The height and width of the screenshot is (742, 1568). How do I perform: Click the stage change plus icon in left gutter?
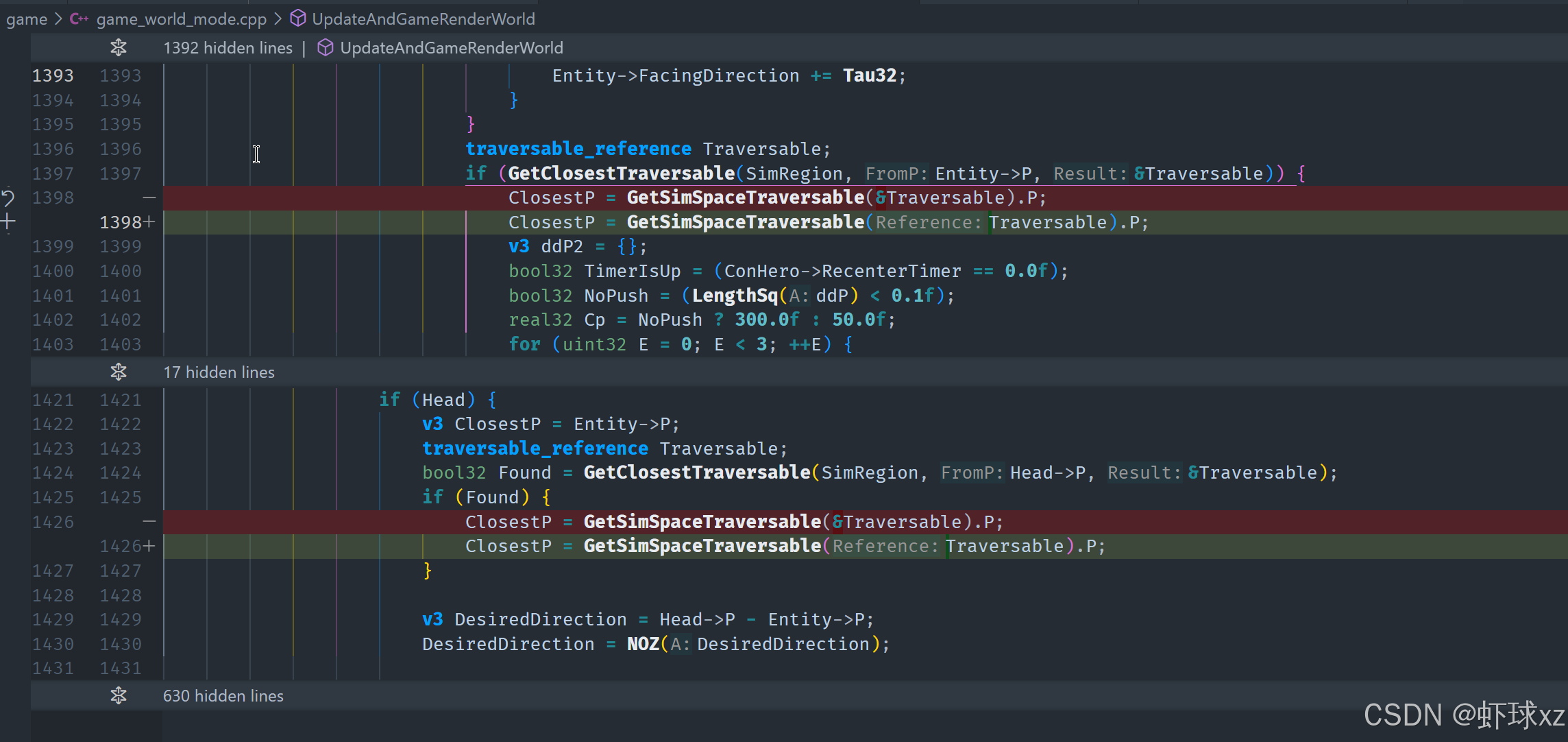[8, 222]
